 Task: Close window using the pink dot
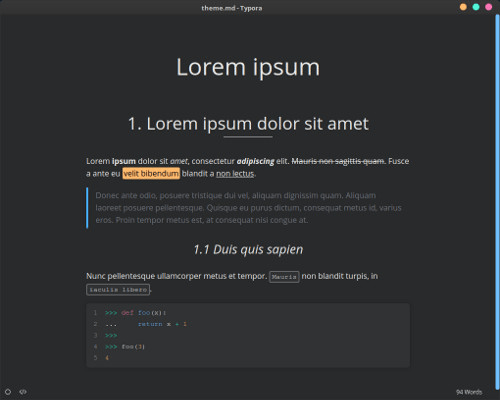click(x=488, y=7)
